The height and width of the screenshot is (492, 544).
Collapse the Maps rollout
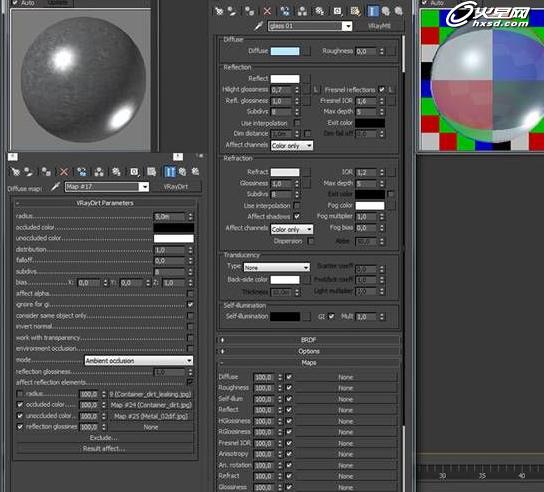(308, 363)
